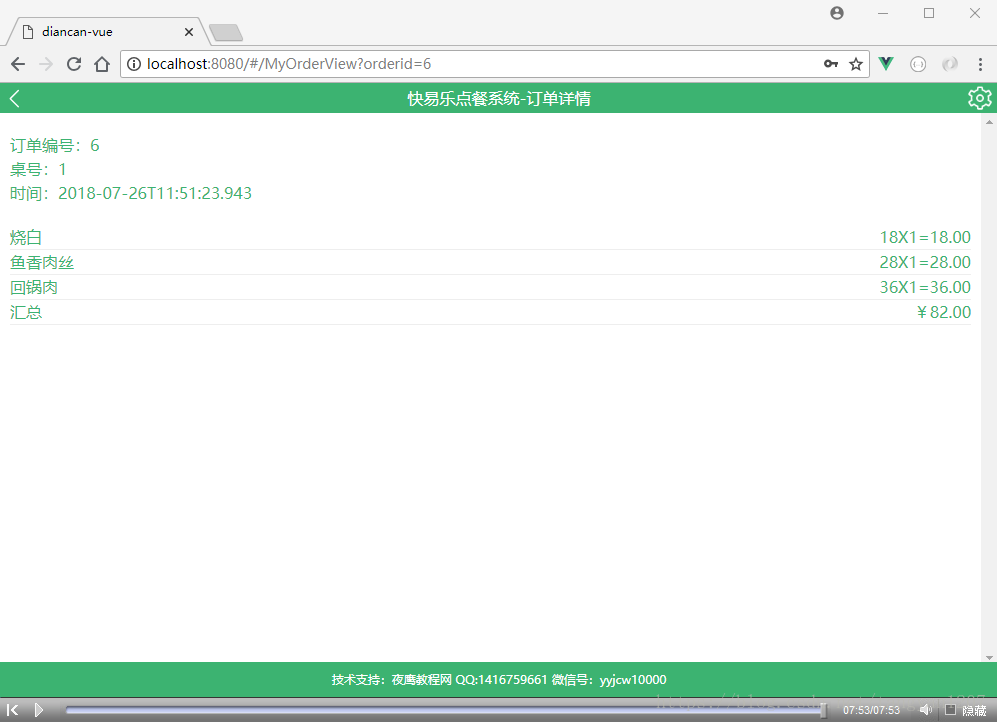Image resolution: width=997 pixels, height=722 pixels.
Task: Click the 订单编号：6 text
Action: click(55, 146)
